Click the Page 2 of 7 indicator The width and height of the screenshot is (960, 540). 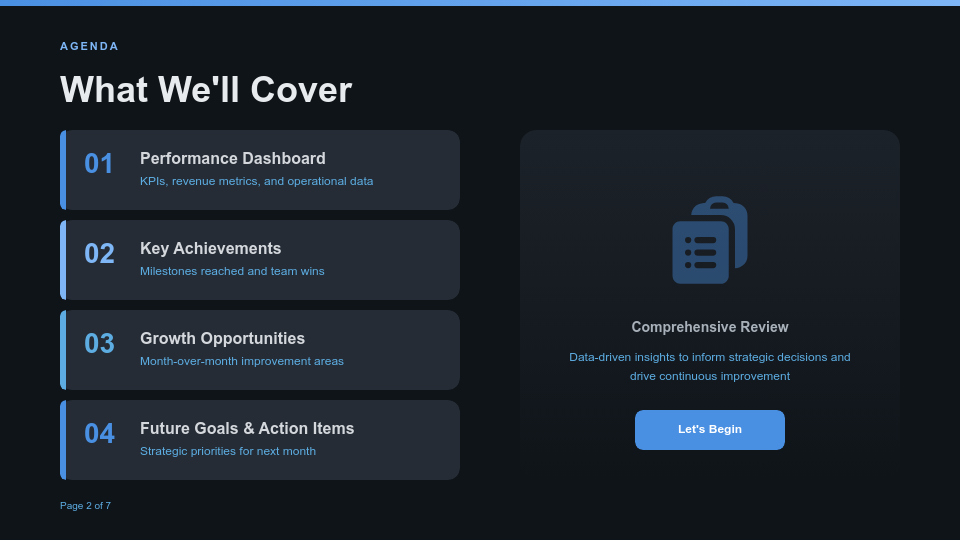pos(85,506)
